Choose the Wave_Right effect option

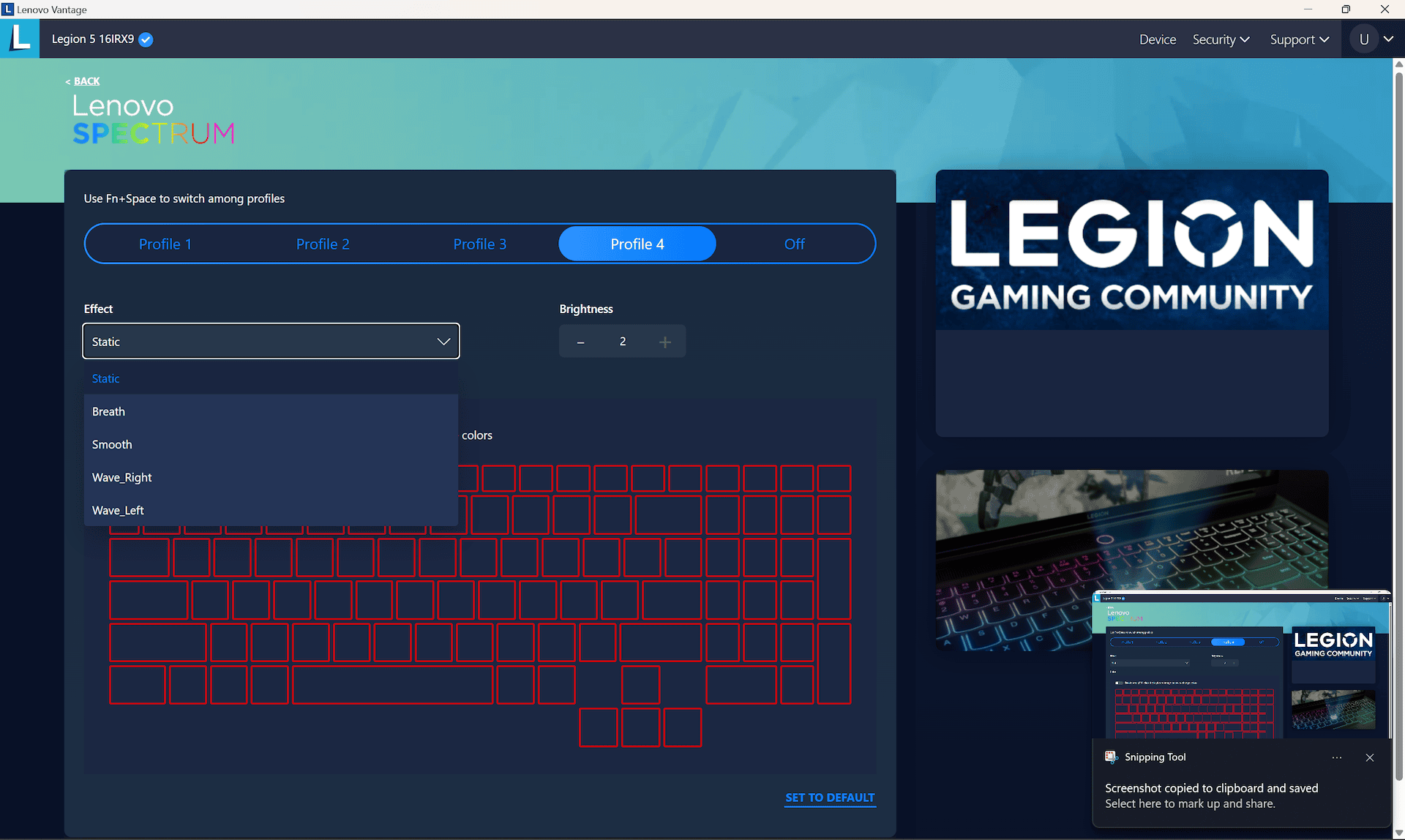[271, 477]
